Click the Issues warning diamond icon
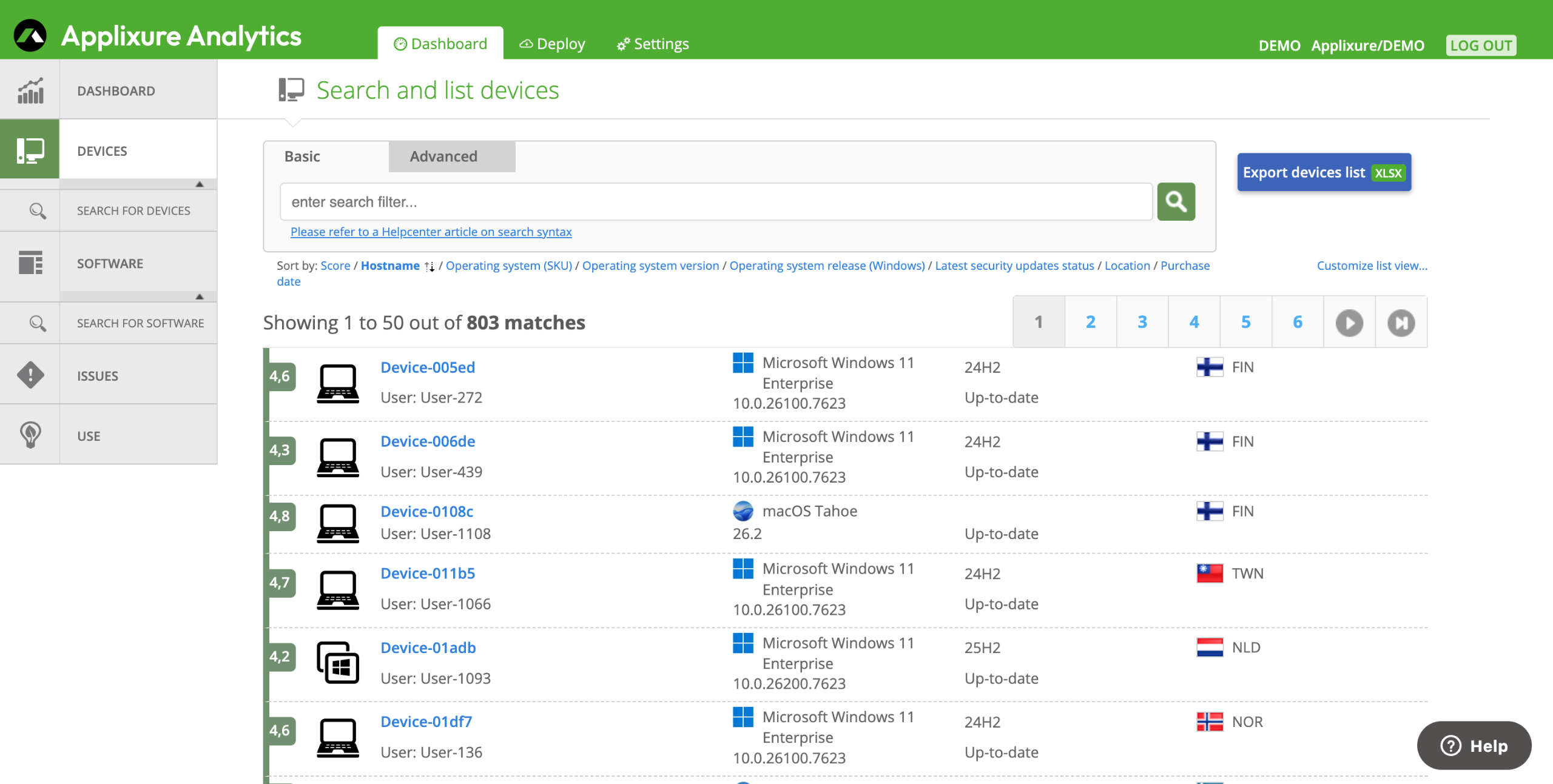1553x784 pixels. click(x=30, y=375)
